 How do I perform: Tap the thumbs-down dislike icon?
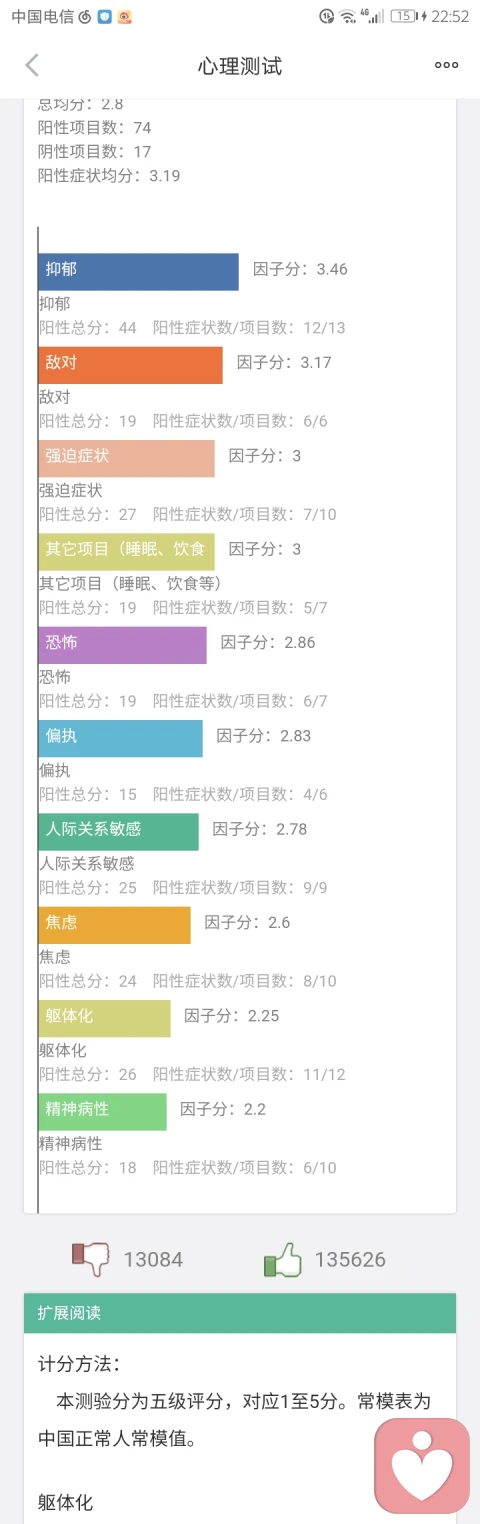point(91,1259)
